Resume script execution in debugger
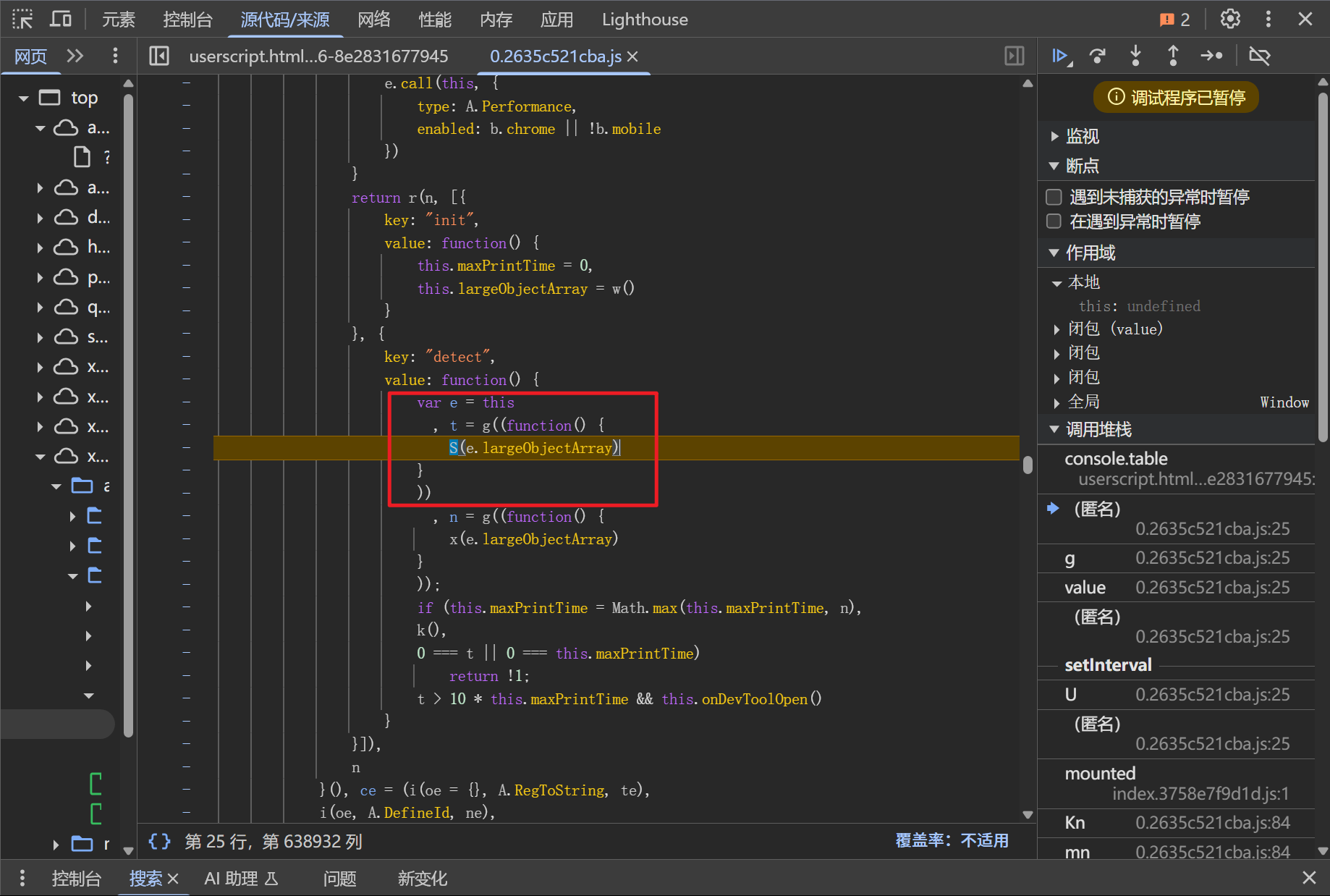The image size is (1330, 896). (x=1061, y=56)
